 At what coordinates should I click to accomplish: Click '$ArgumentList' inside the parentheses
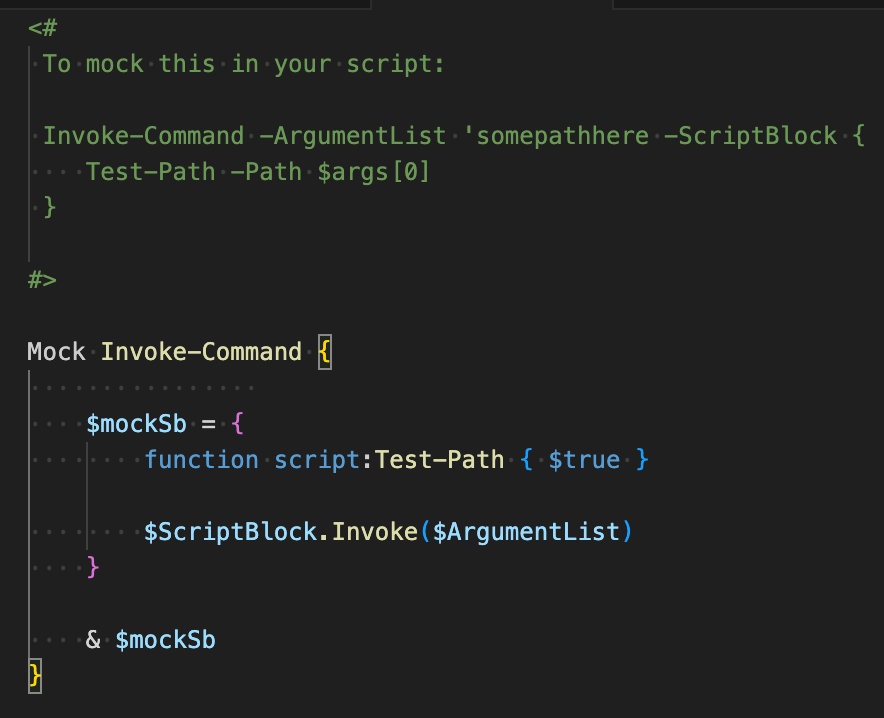point(526,533)
